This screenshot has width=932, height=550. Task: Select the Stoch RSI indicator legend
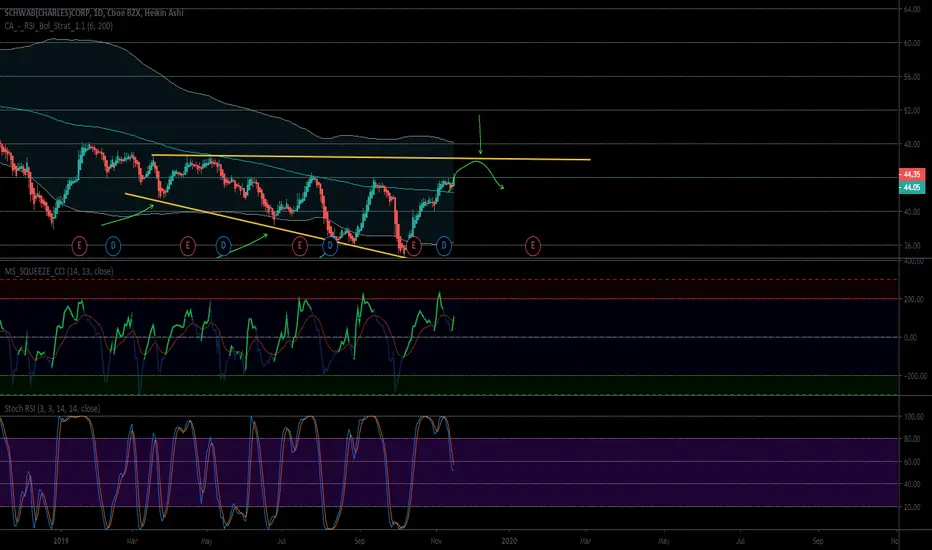(x=52, y=408)
